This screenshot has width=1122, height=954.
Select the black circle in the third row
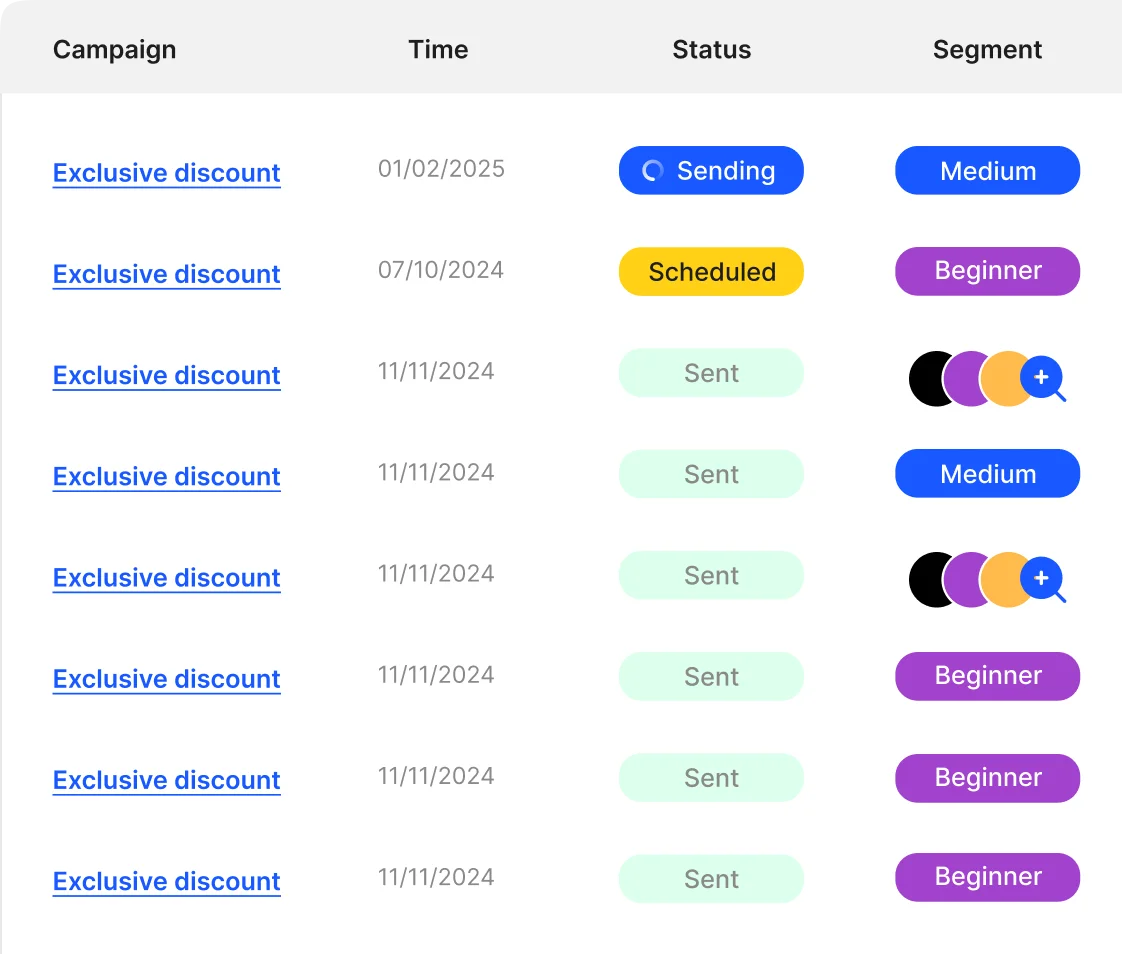coord(929,379)
